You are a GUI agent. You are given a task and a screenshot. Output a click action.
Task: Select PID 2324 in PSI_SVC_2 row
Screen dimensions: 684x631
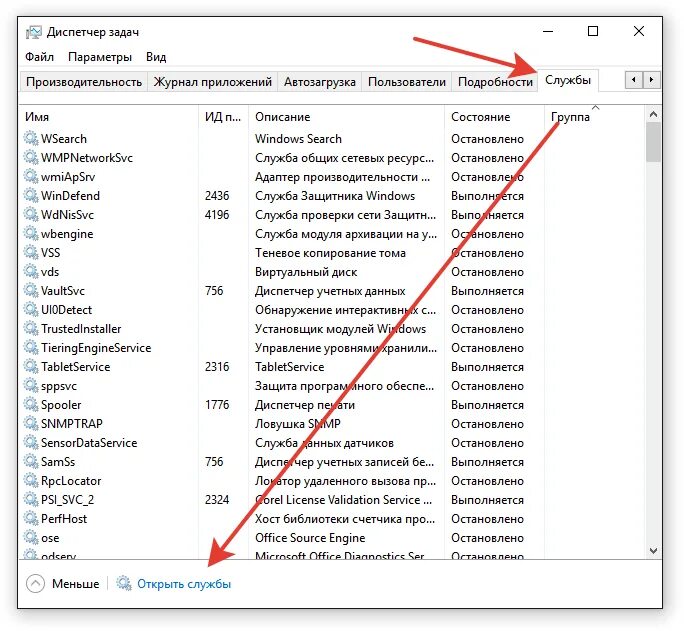click(x=217, y=500)
